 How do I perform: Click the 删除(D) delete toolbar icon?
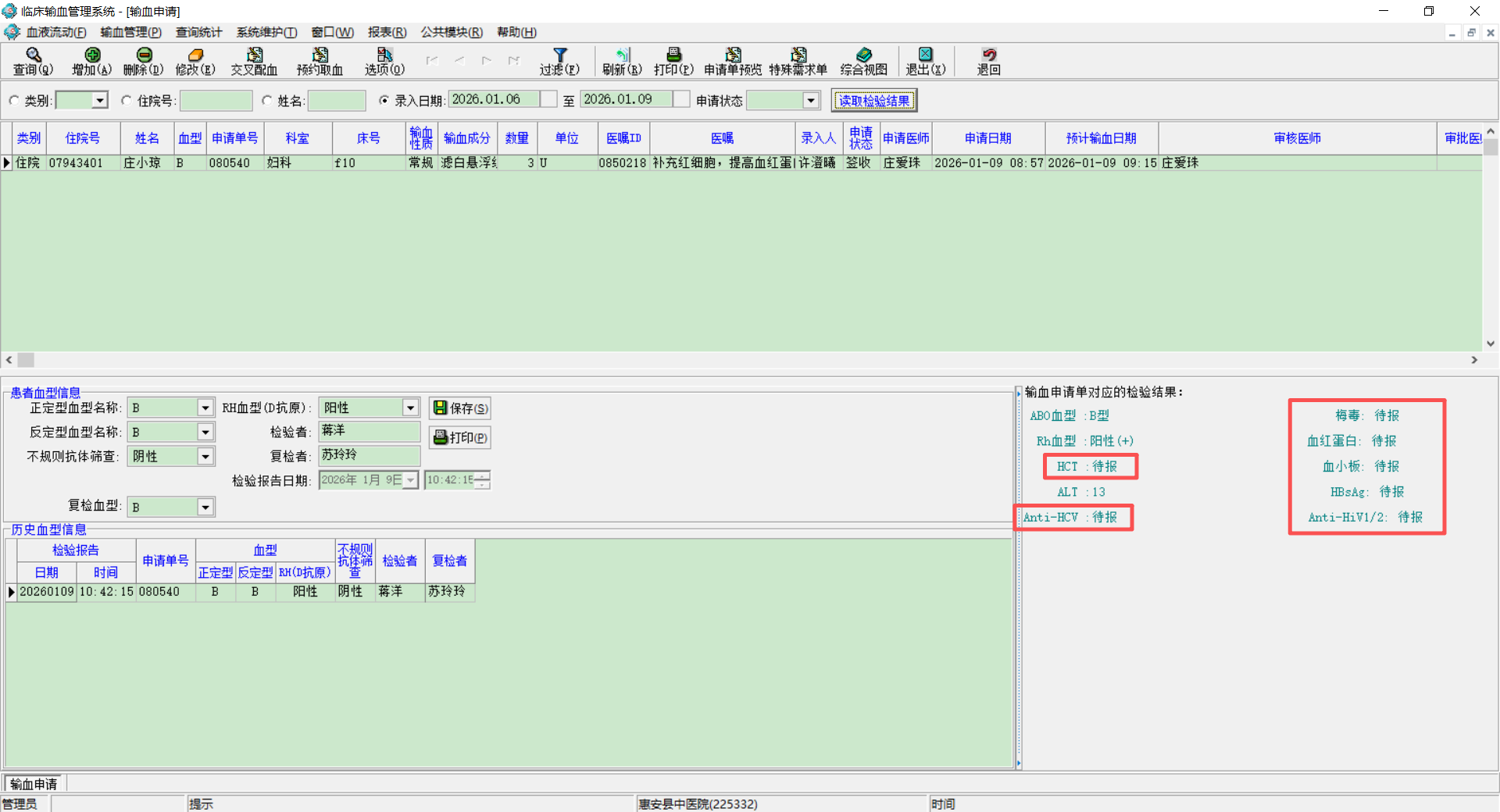point(144,61)
